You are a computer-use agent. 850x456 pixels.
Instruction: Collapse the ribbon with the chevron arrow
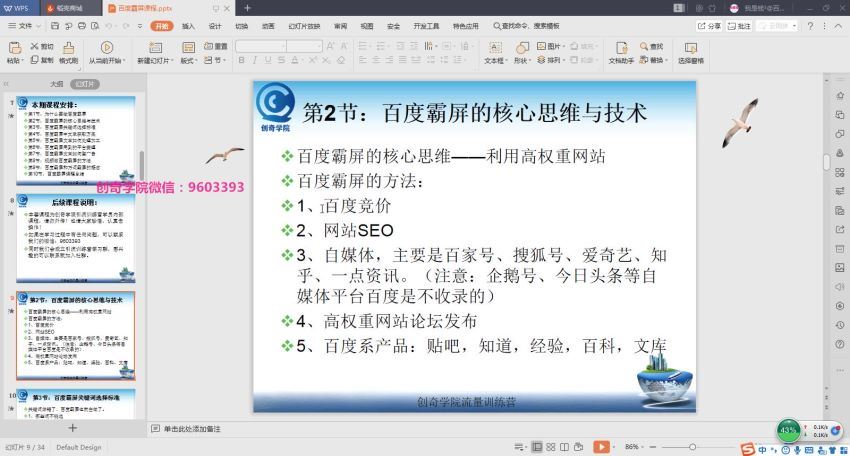(x=839, y=25)
